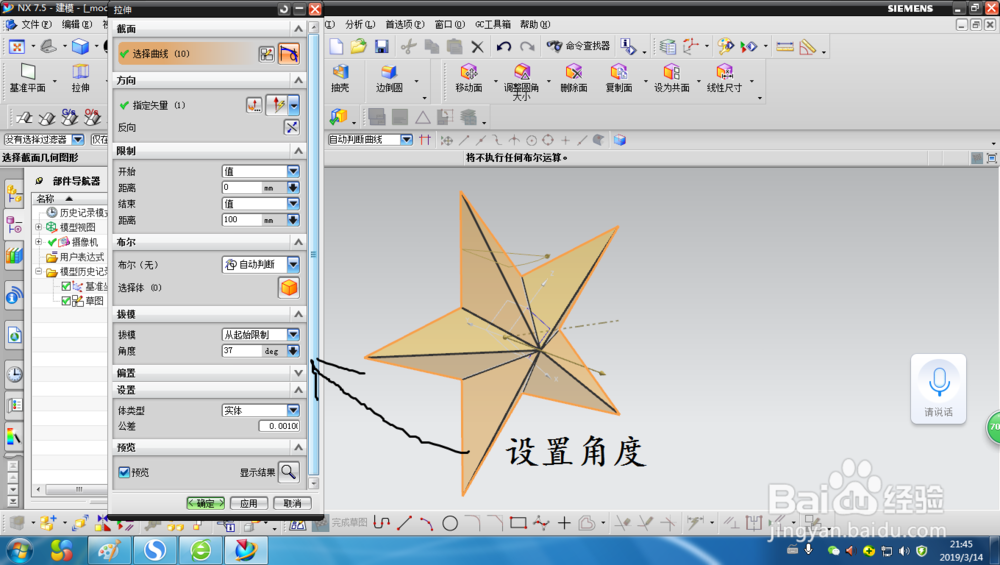Select the Datum Plane (基准平面) tool
Viewport: 1000px width, 565px height.
(27, 78)
